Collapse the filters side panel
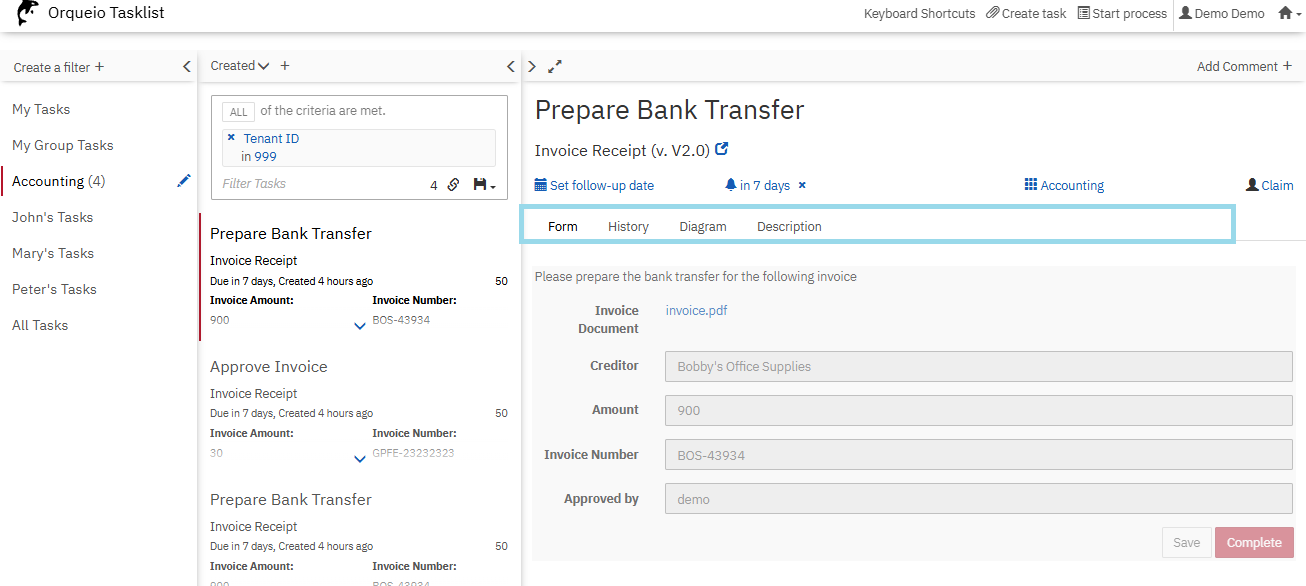Image resolution: width=1306 pixels, height=586 pixels. (x=186, y=67)
